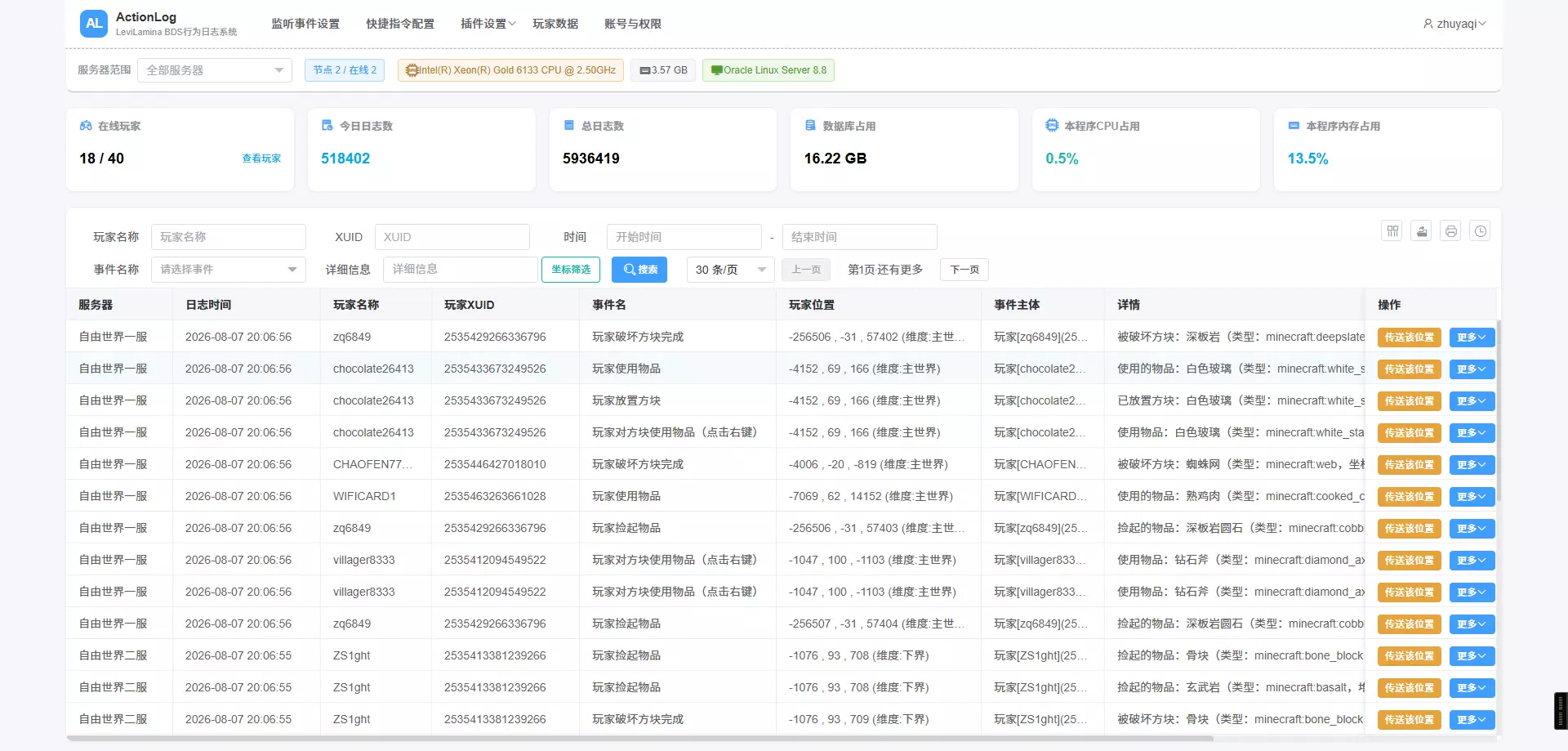Focus the 玩家名称 input field
The image size is (1568, 751).
click(229, 237)
